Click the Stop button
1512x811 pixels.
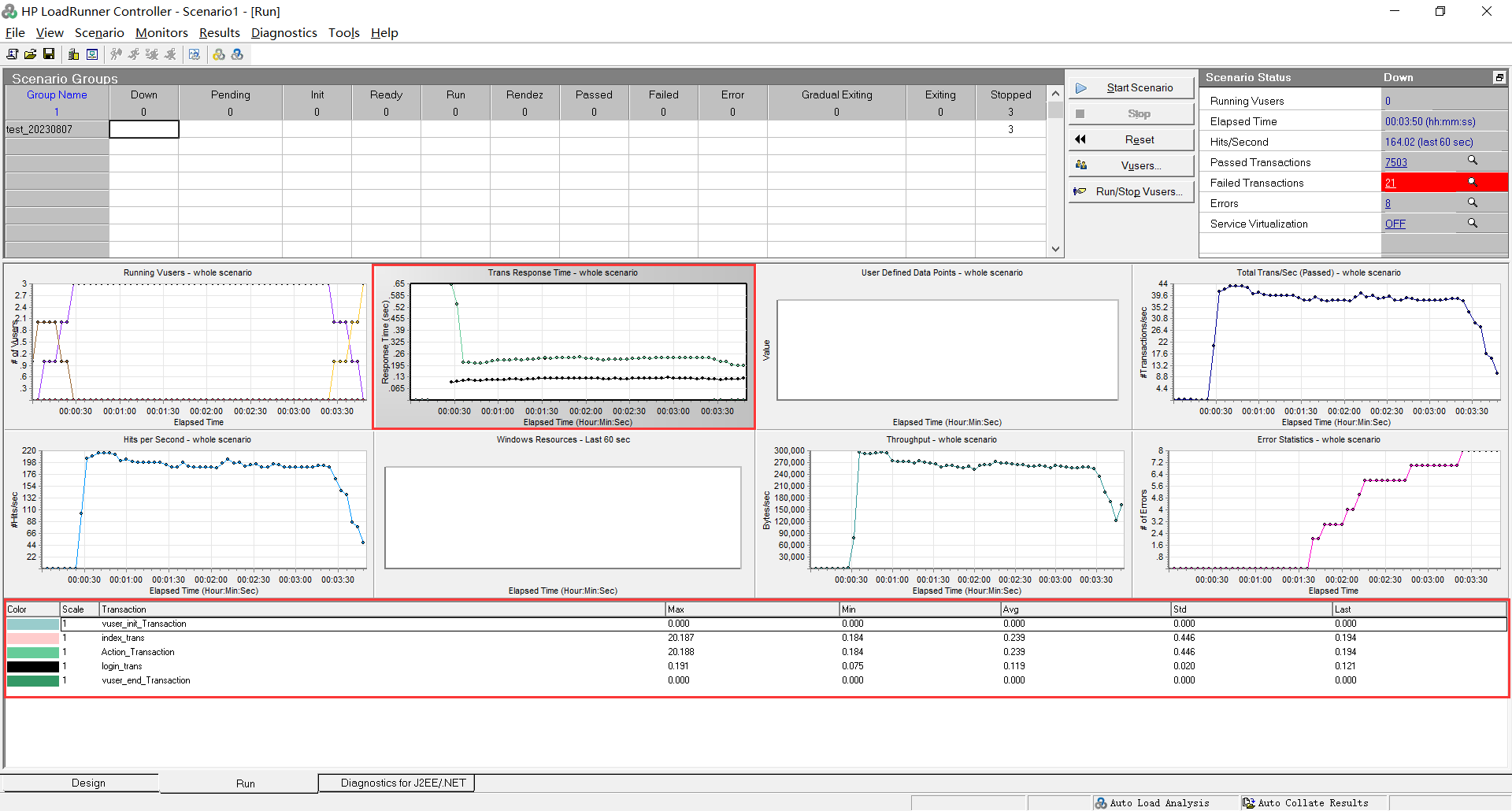(x=1131, y=113)
